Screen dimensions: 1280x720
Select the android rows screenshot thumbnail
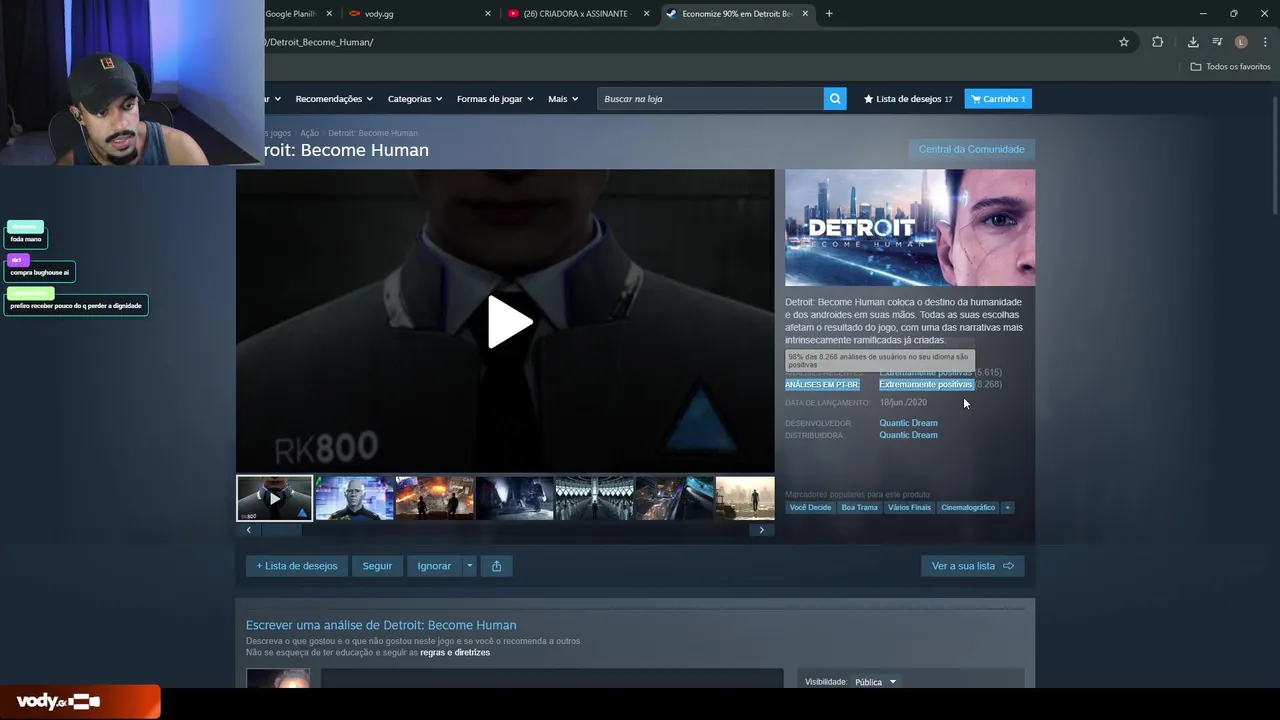[x=594, y=498]
